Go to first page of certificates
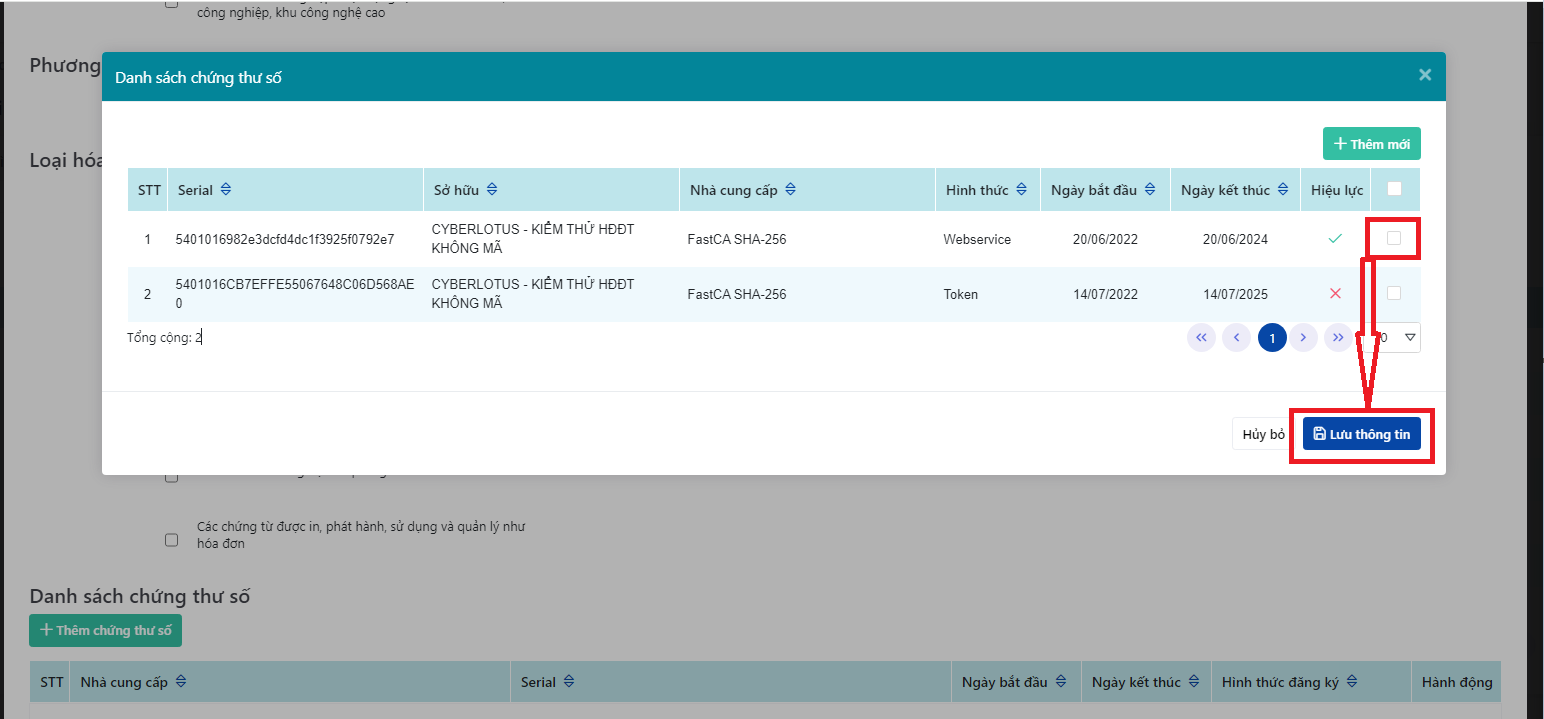The width and height of the screenshot is (1544, 719). [1201, 338]
